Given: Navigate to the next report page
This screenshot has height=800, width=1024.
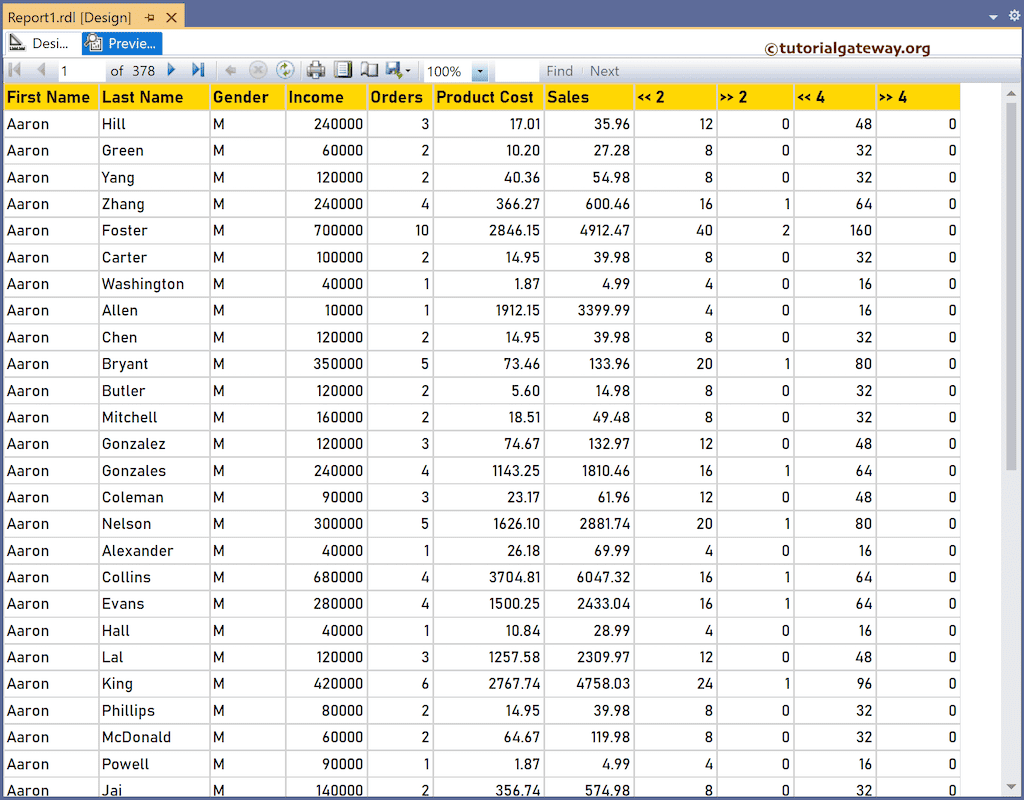Looking at the screenshot, I should (x=171, y=70).
